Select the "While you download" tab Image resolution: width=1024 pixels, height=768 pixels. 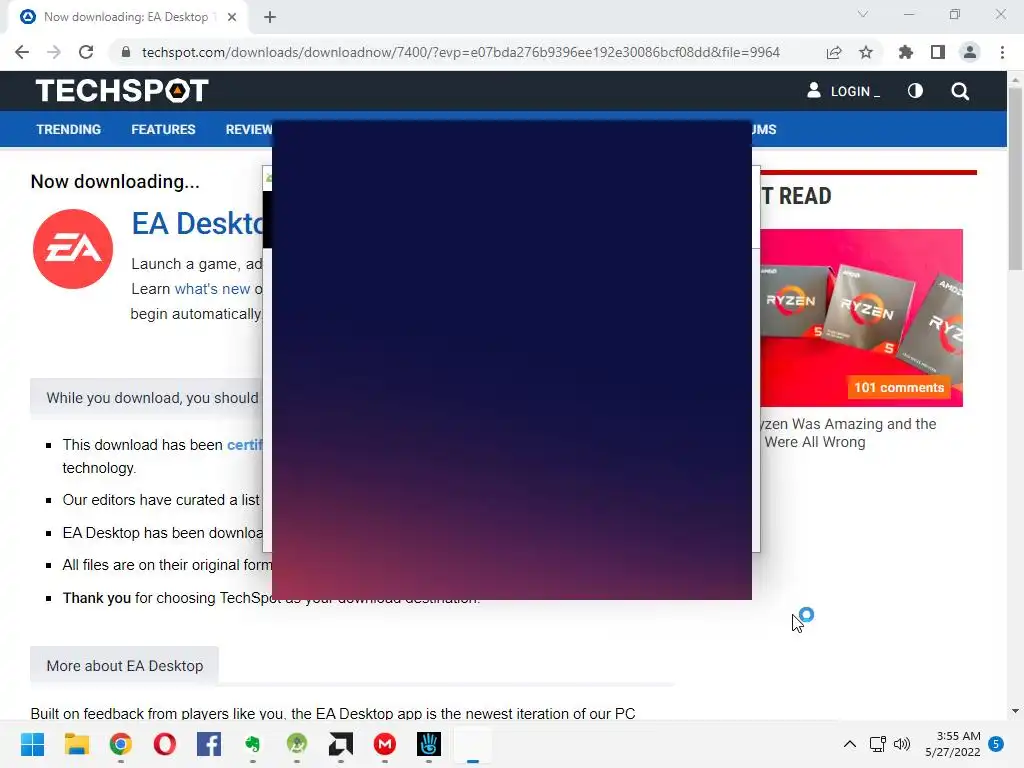coord(147,398)
